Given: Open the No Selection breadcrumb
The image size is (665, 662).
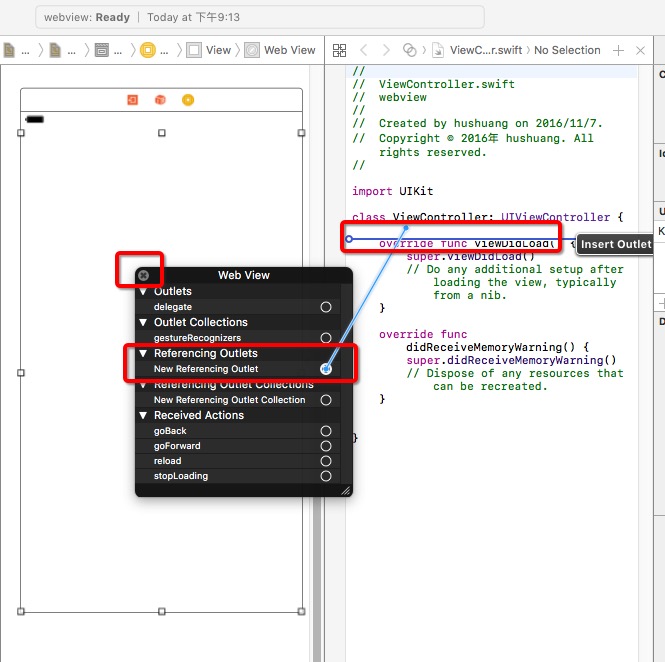Looking at the screenshot, I should [x=567, y=50].
